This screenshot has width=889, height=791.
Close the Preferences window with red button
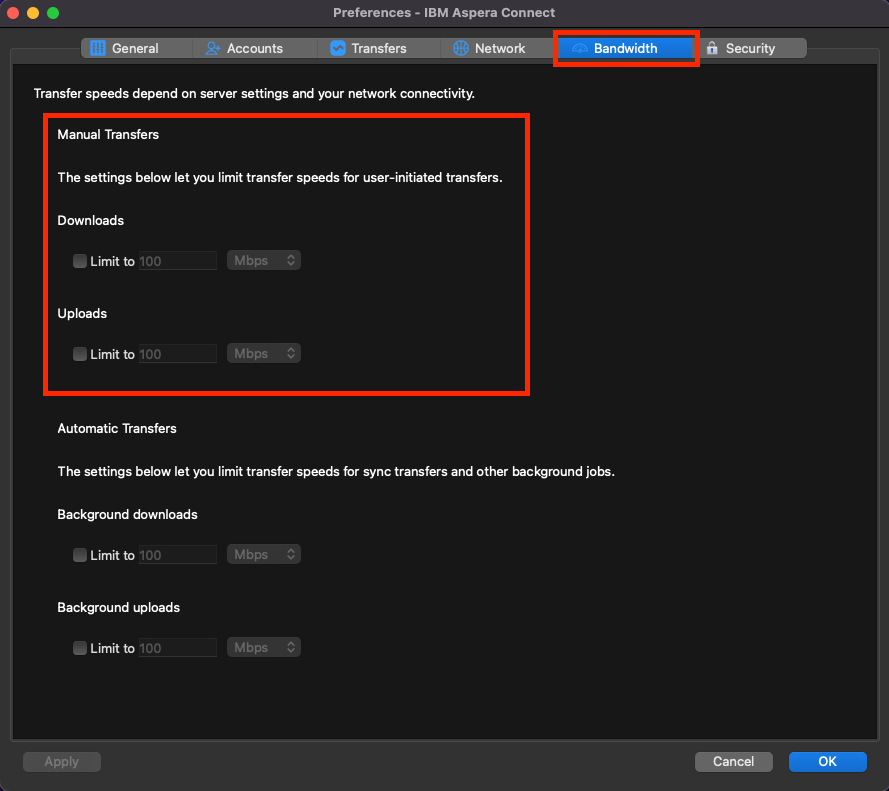click(x=13, y=12)
